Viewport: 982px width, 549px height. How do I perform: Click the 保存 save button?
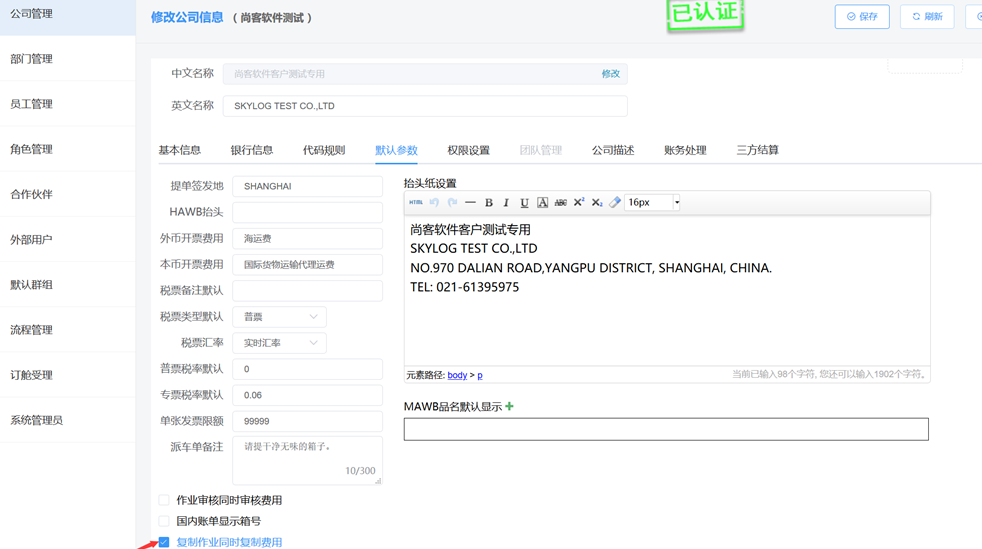(x=862, y=16)
